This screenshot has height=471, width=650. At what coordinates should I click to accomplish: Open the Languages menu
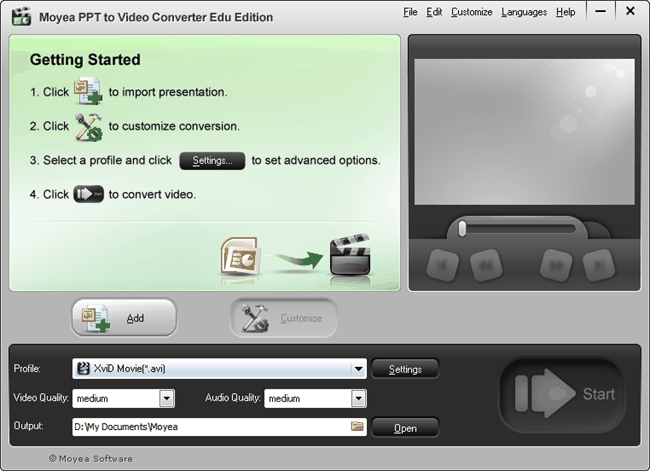[x=524, y=12]
